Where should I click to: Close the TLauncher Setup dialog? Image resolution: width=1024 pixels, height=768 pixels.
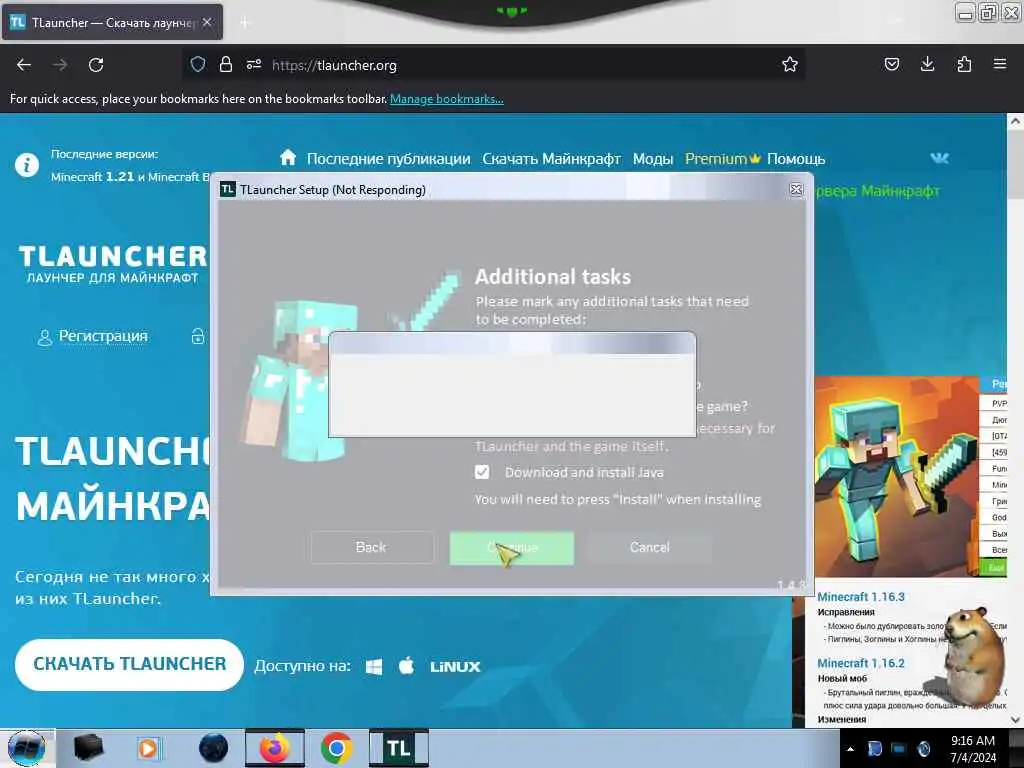click(796, 189)
